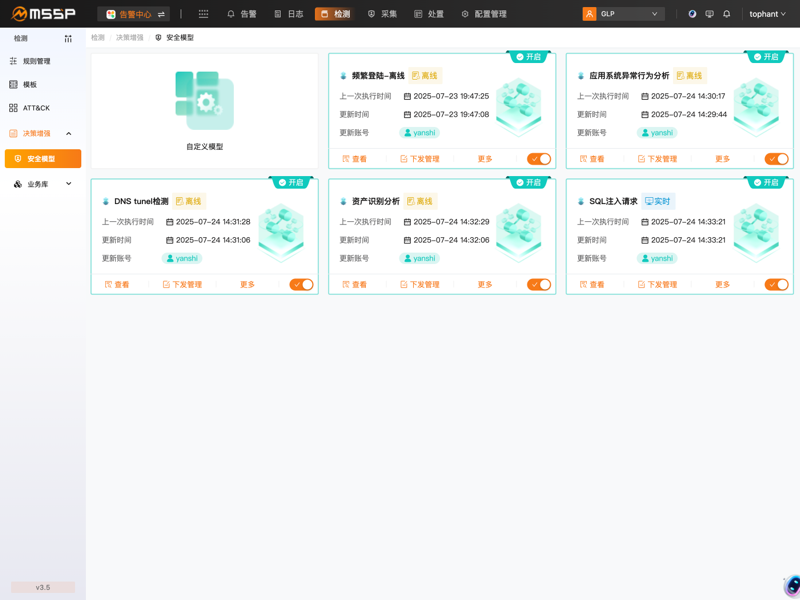Open the GLP tenant dropdown
This screenshot has width=800, height=600.
point(625,14)
